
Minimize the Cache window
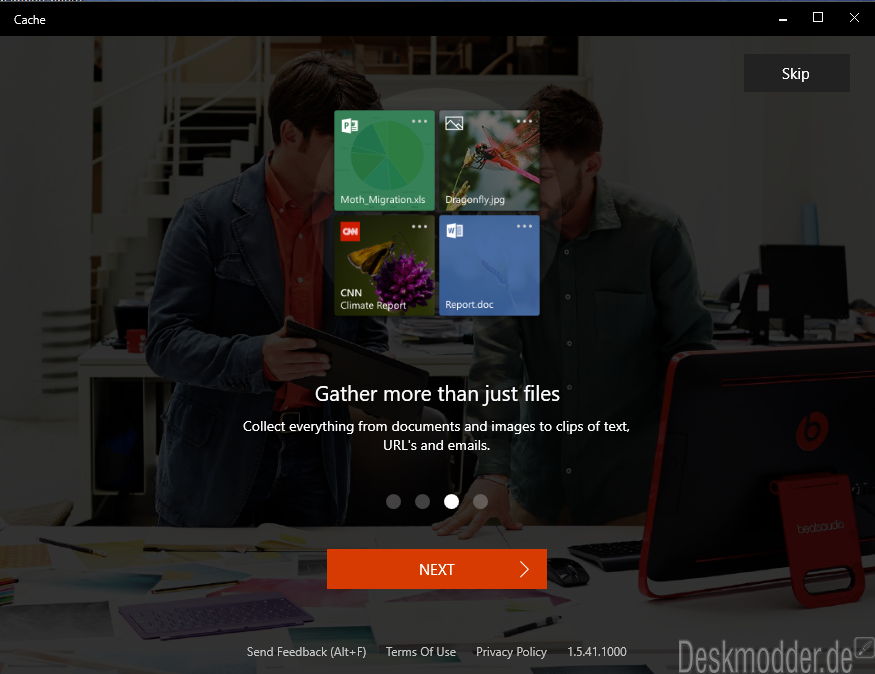click(x=782, y=17)
